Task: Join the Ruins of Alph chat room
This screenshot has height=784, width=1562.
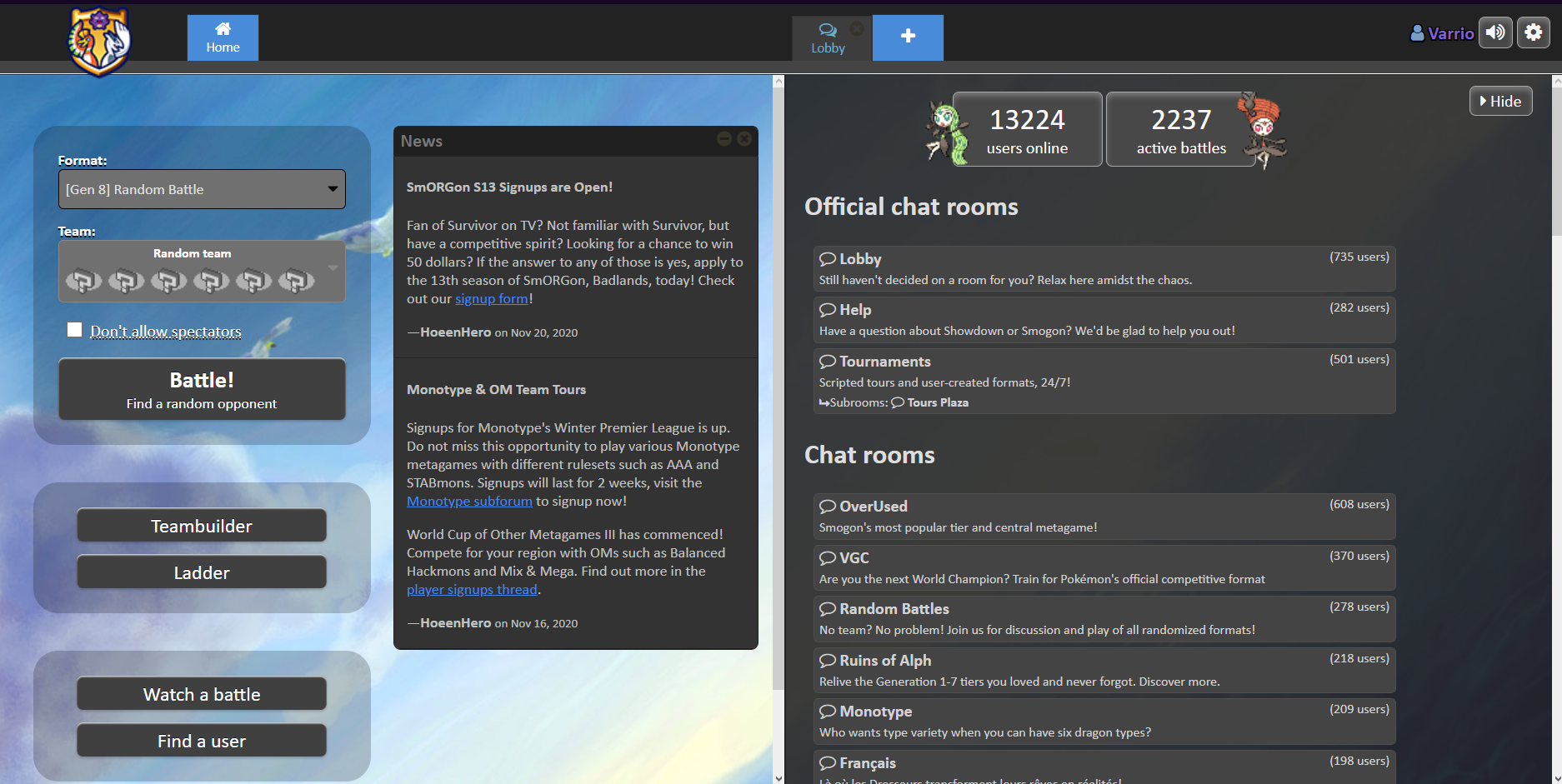Action: coord(1104,670)
